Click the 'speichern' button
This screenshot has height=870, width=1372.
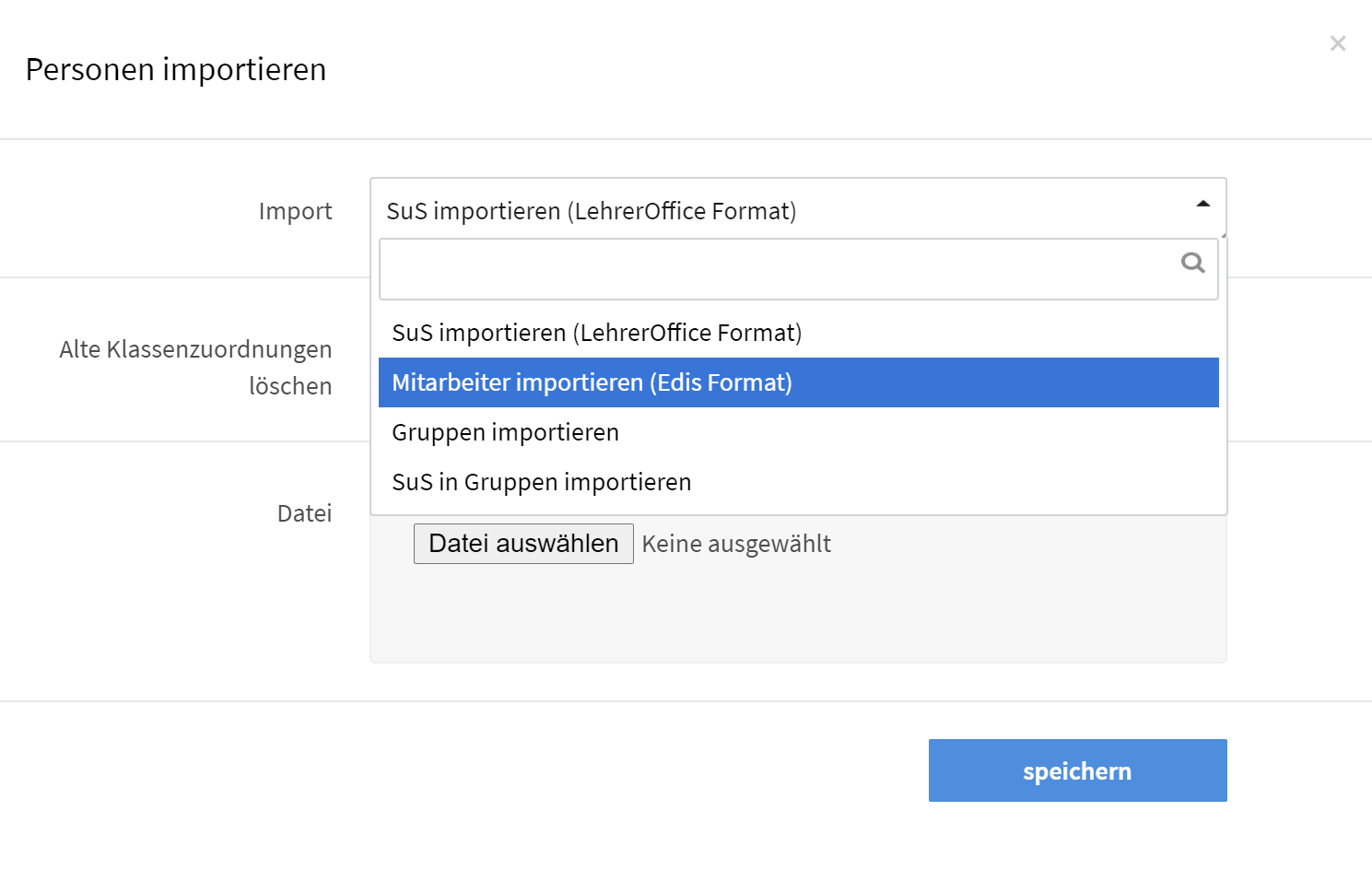click(x=1078, y=770)
